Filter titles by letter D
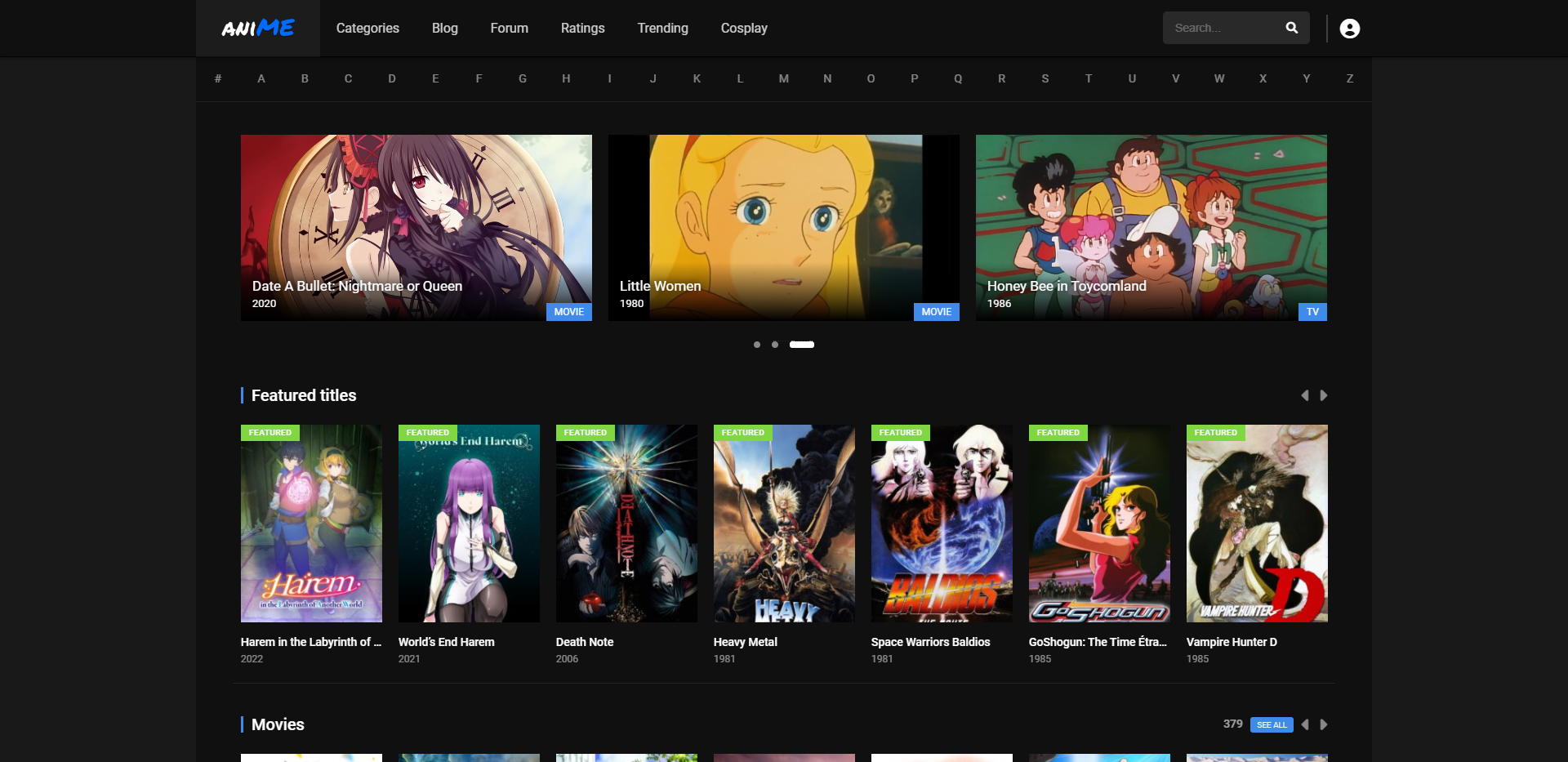The image size is (1568, 762). click(392, 78)
